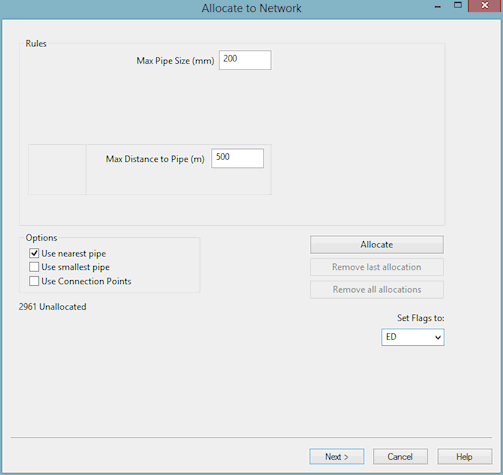Click Remove all allocations button
The width and height of the screenshot is (503, 475).
pos(377,290)
